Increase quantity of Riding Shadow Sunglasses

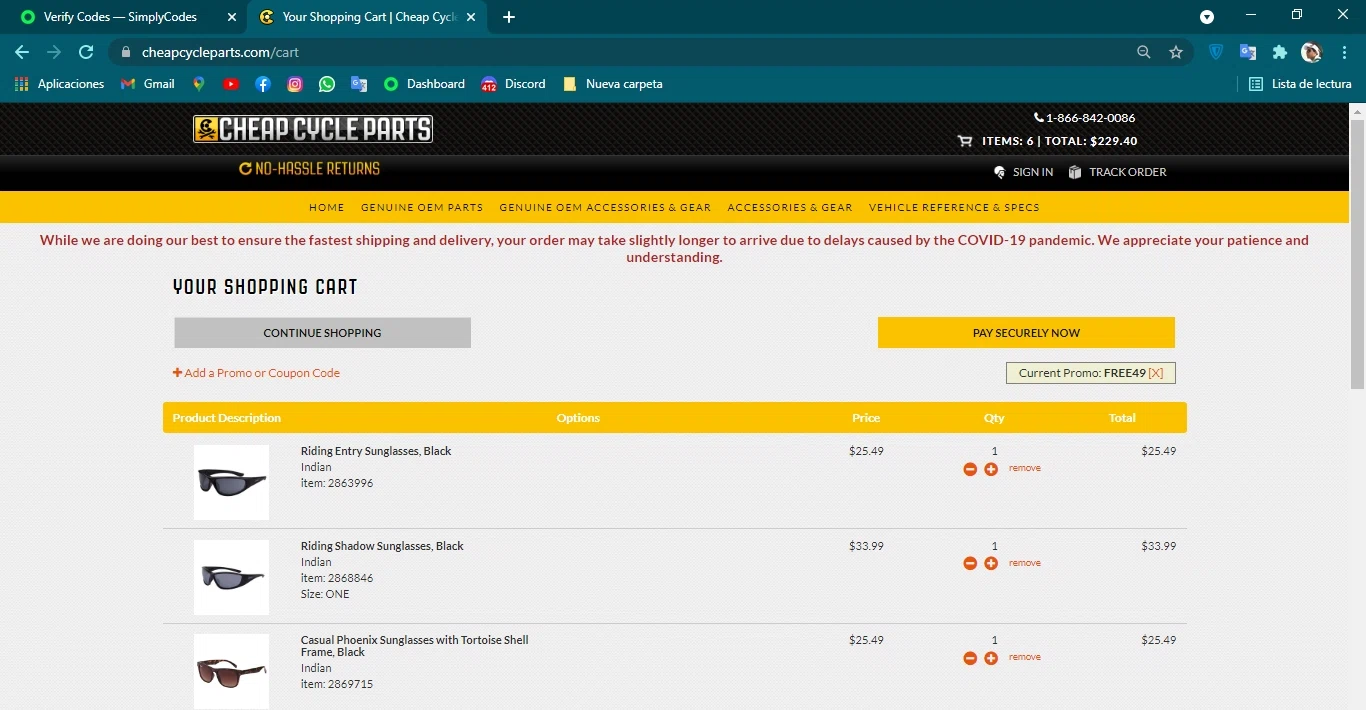(991, 563)
